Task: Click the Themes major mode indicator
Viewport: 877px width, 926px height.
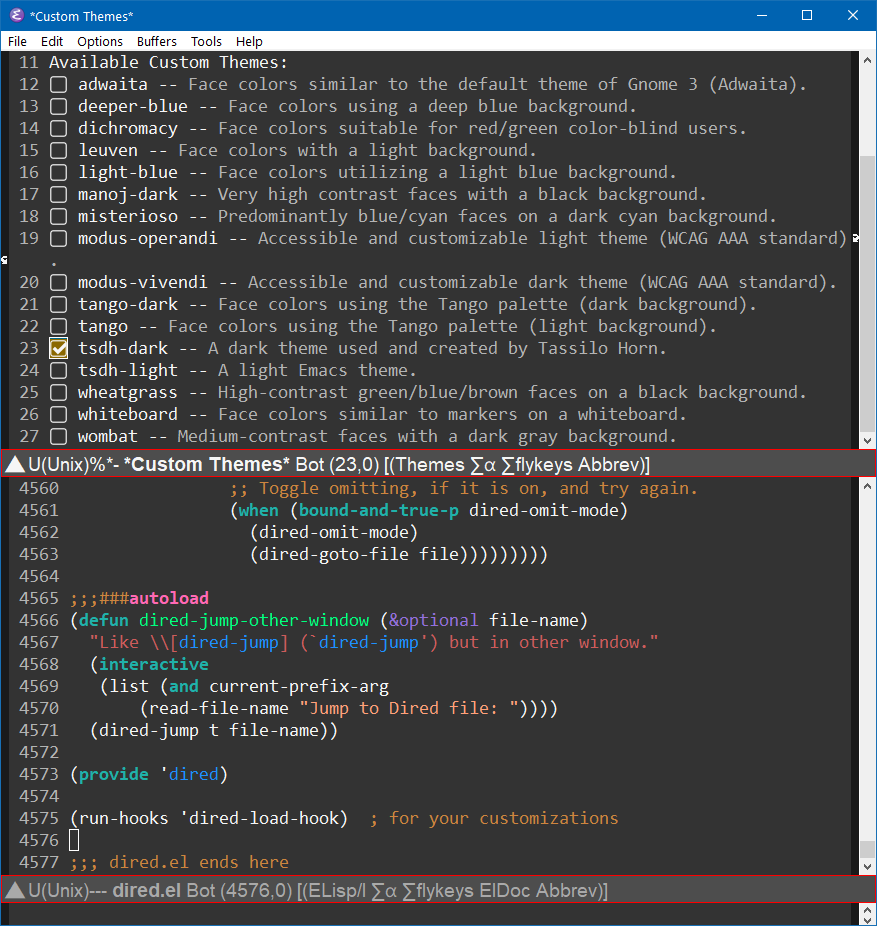Action: click(x=430, y=465)
